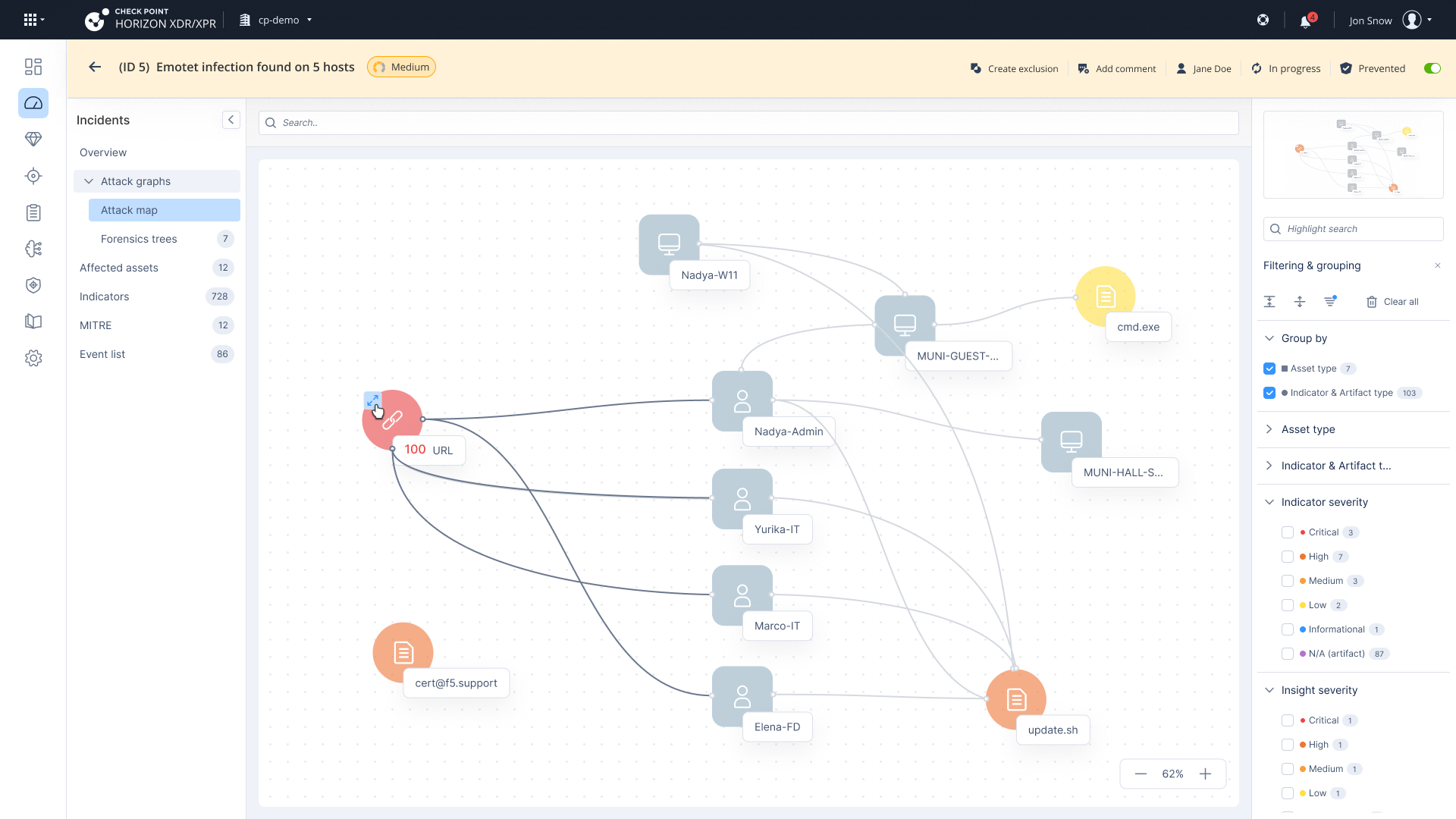Screen dimensions: 1456x819
Task: Collapse the Incidents side panel
Action: tap(231, 120)
